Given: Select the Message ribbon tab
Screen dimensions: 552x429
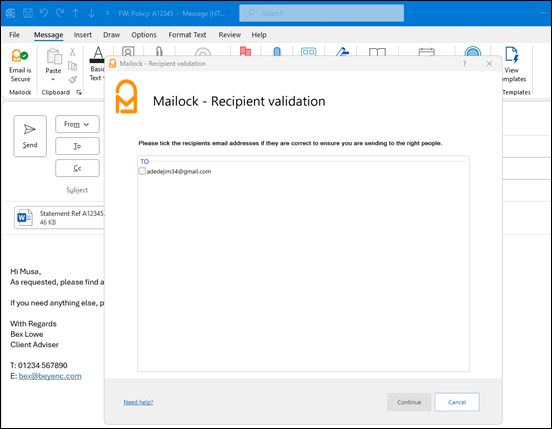Looking at the screenshot, I should click(49, 35).
